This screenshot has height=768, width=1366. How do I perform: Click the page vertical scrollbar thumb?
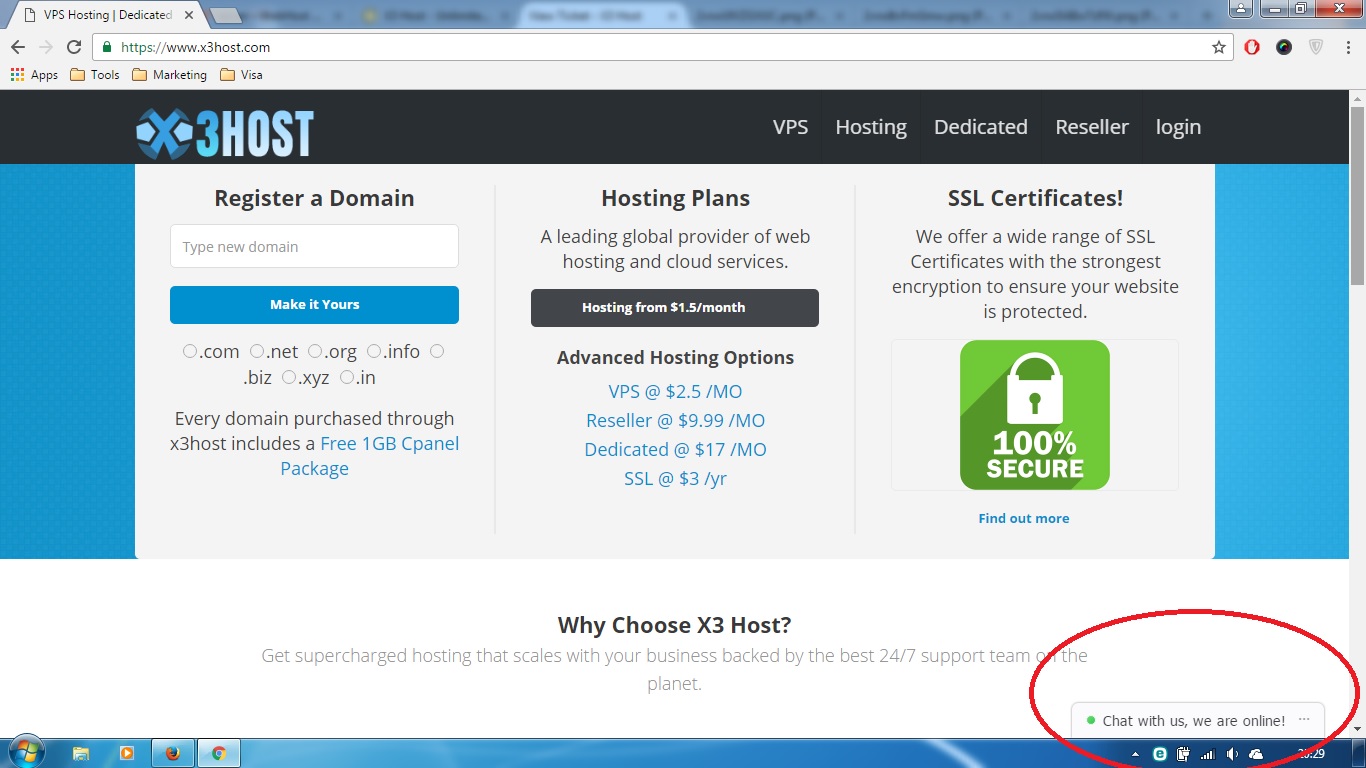pos(1357,195)
